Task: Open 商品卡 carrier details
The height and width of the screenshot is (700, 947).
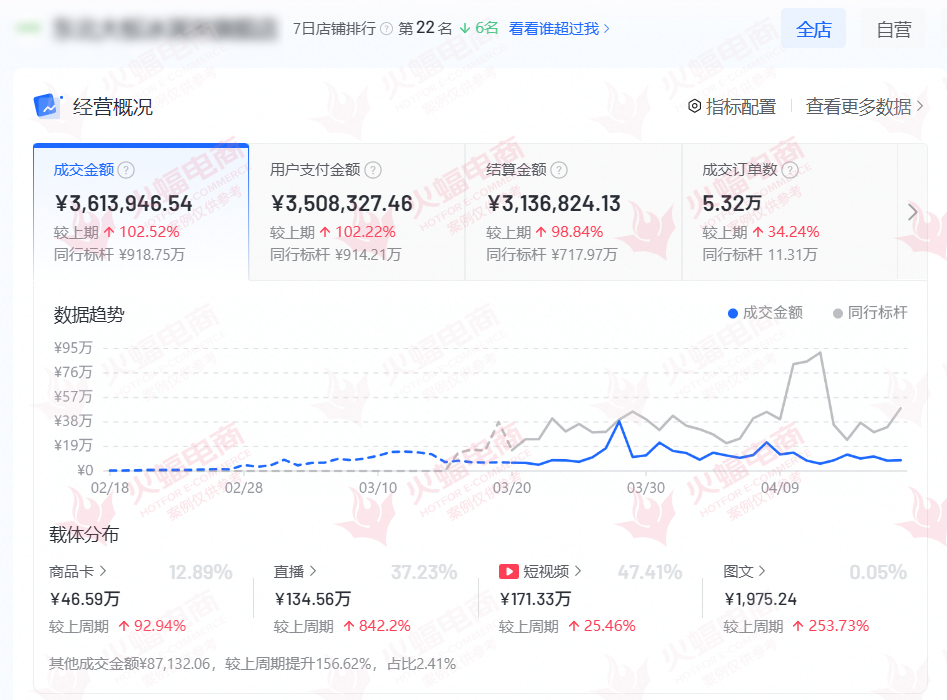Action: (78, 571)
